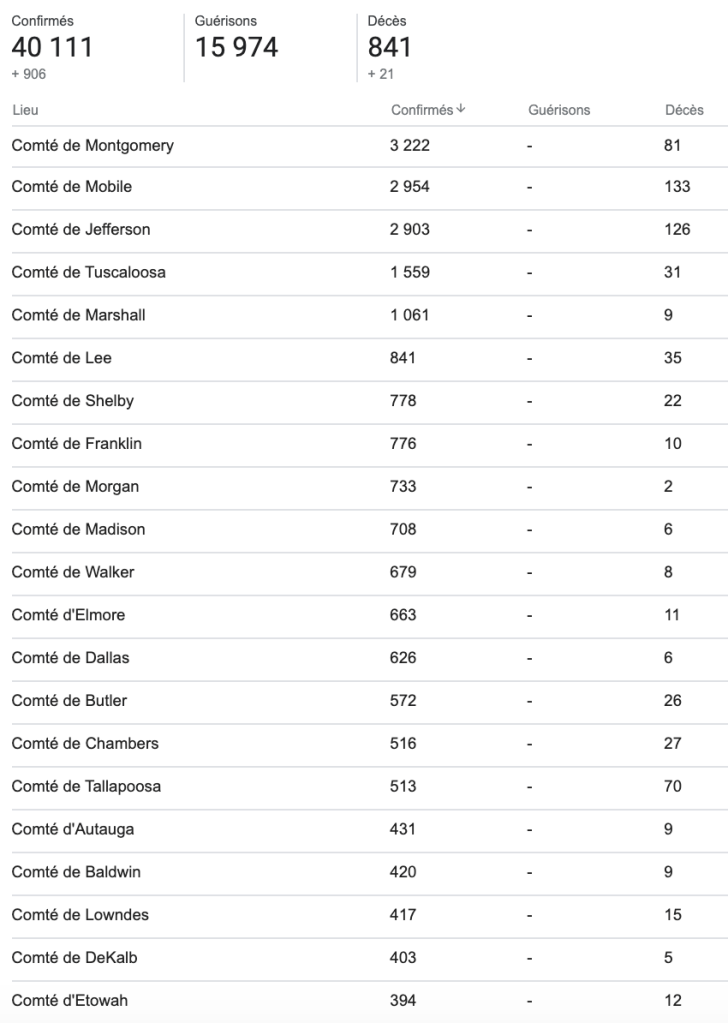Viewport: 728px width, 1023px height.
Task: Select Comté de Tuscaloosa in the list
Action: [89, 272]
